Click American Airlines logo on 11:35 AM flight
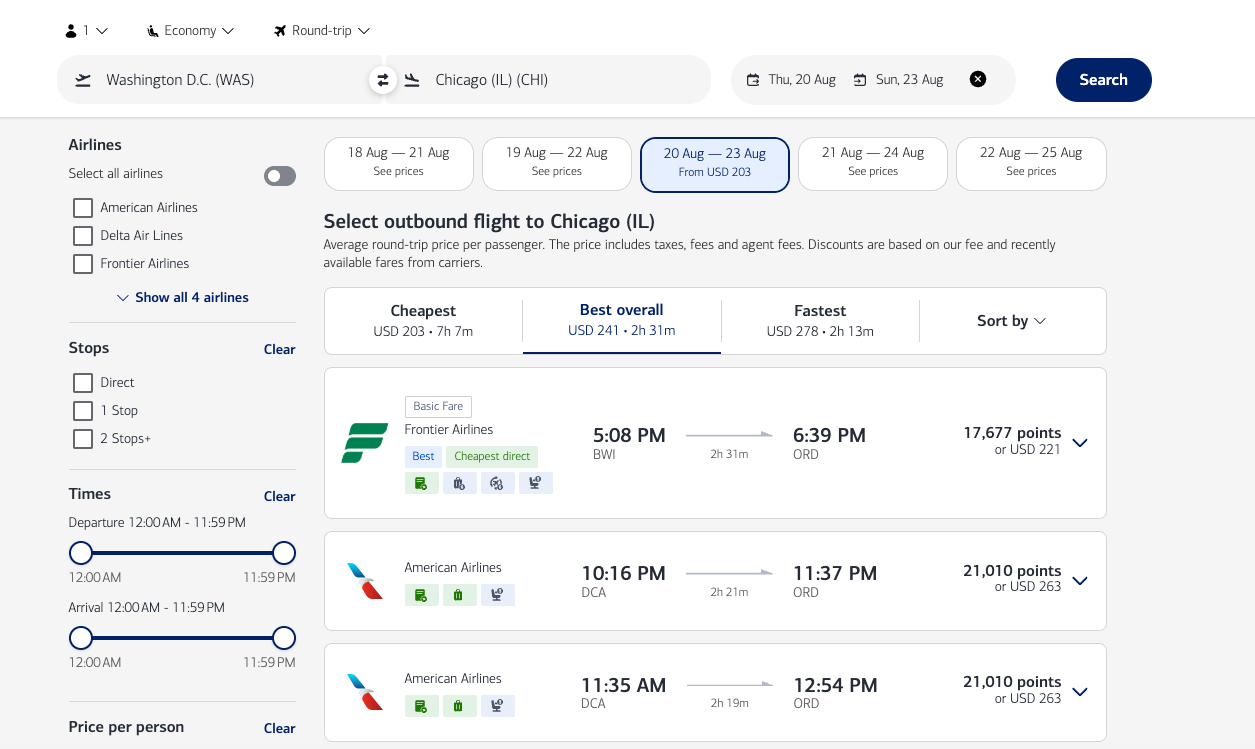This screenshot has height=749, width=1255. [364, 692]
